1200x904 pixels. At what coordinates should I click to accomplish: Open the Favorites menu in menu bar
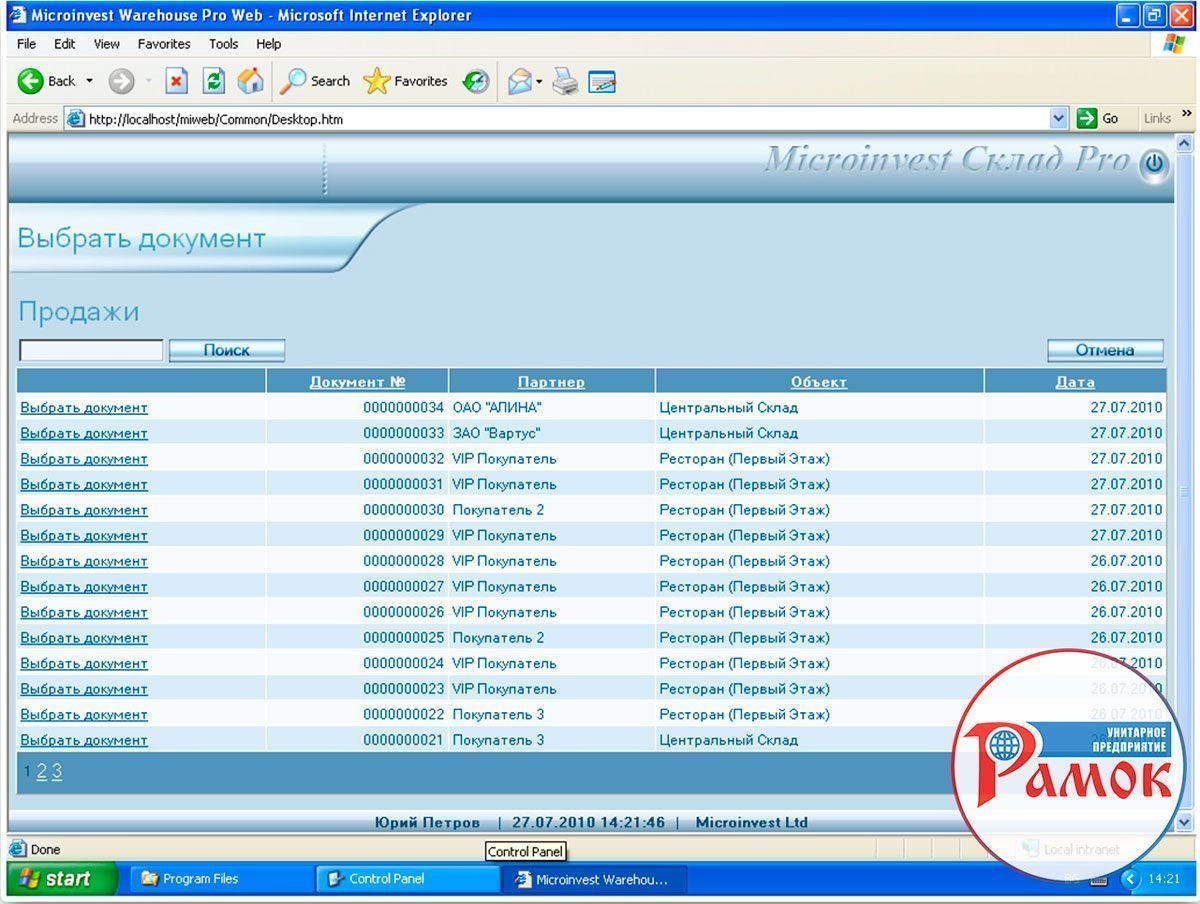click(x=164, y=44)
